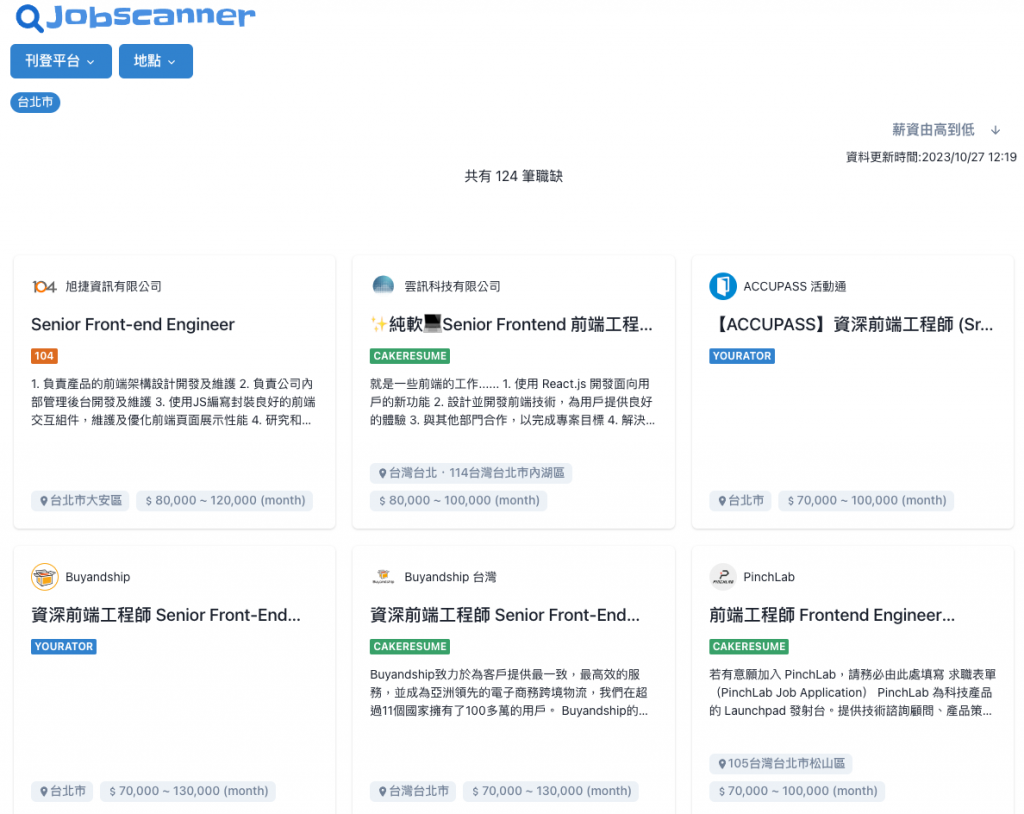Click salary tag $ 80,000 ~ 100,000
1024x814 pixels.
pyautogui.click(x=458, y=500)
